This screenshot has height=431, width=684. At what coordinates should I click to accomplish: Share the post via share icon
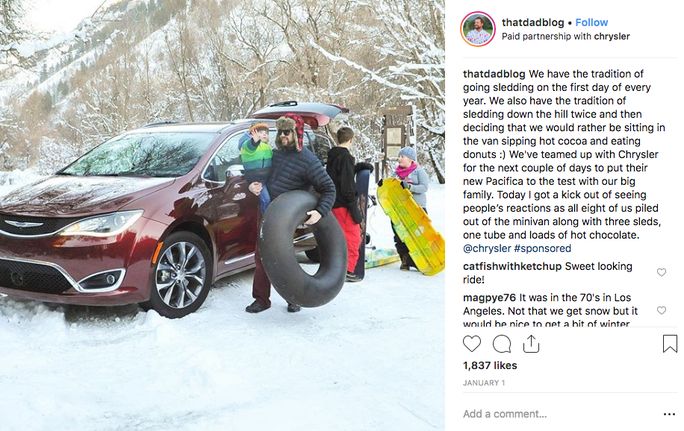531,344
